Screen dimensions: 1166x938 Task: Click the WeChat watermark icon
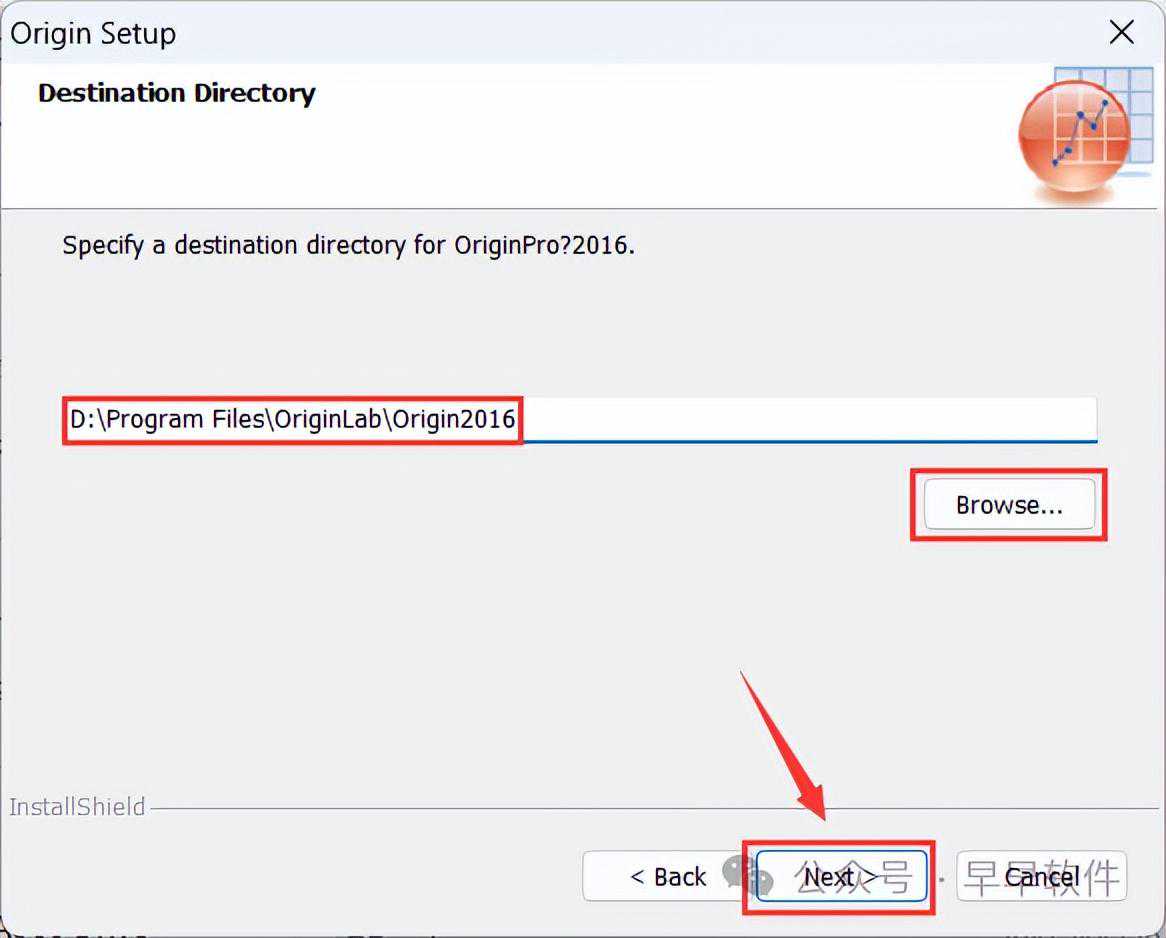point(747,876)
